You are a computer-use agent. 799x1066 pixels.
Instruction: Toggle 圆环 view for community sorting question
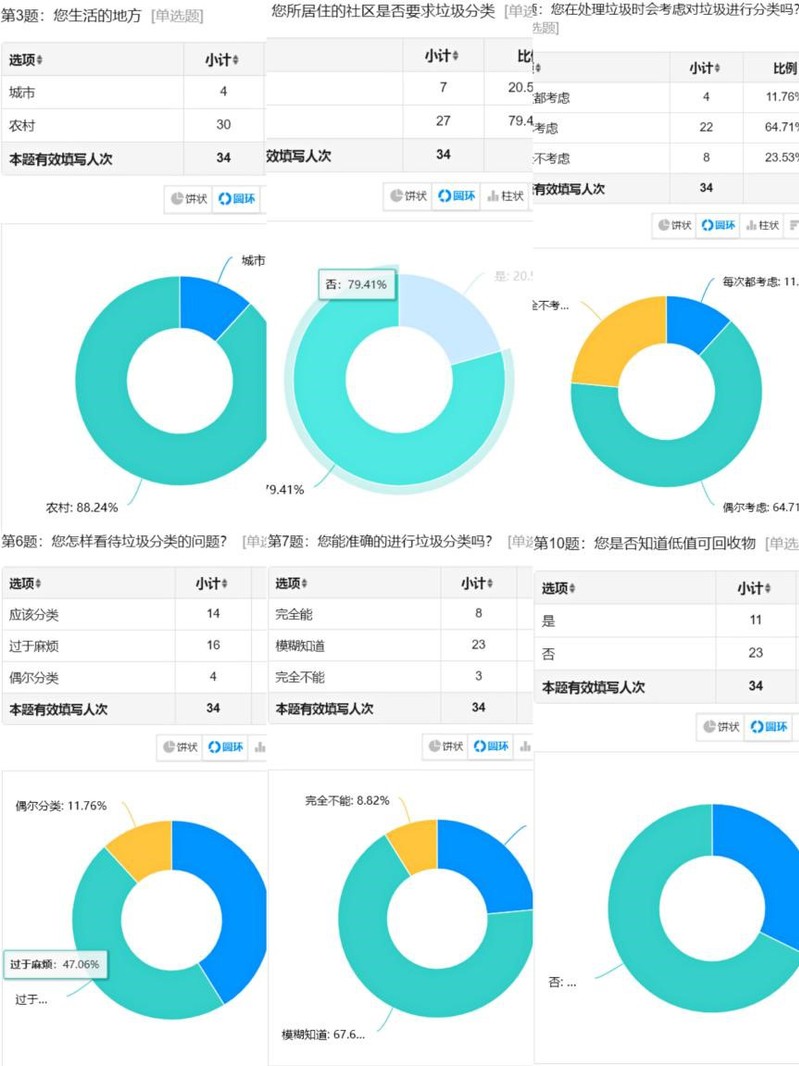[x=456, y=196]
